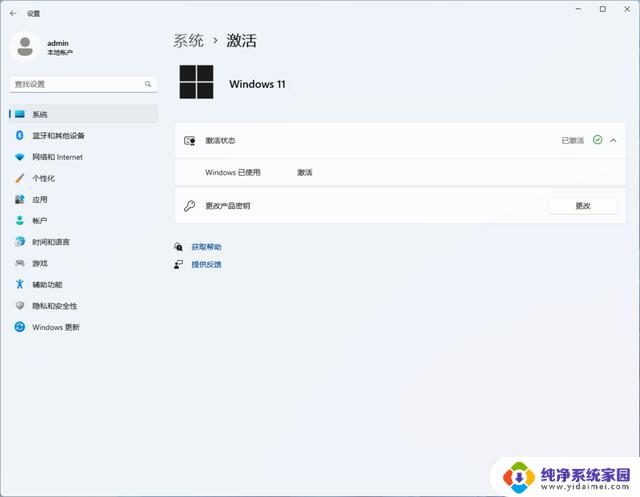640x497 pixels.
Task: Go to Windows 更新 page
Action: (x=83, y=327)
